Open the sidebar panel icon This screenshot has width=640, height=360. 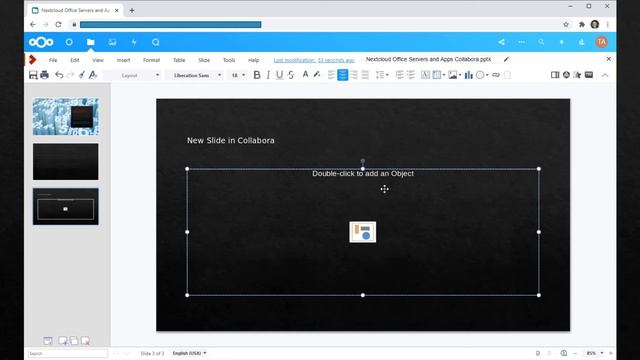555,75
